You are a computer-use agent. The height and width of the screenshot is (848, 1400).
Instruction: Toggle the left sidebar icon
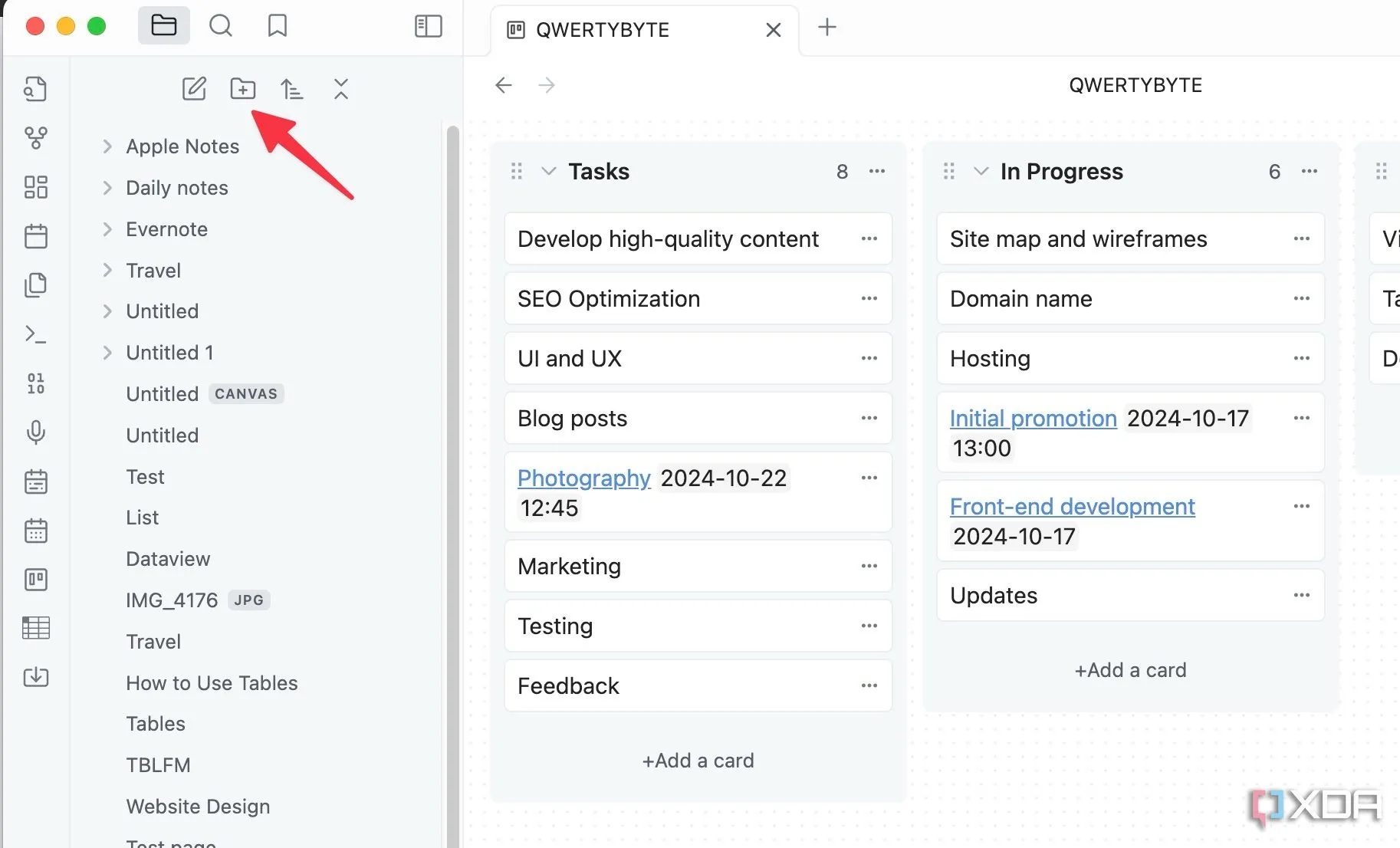[428, 26]
